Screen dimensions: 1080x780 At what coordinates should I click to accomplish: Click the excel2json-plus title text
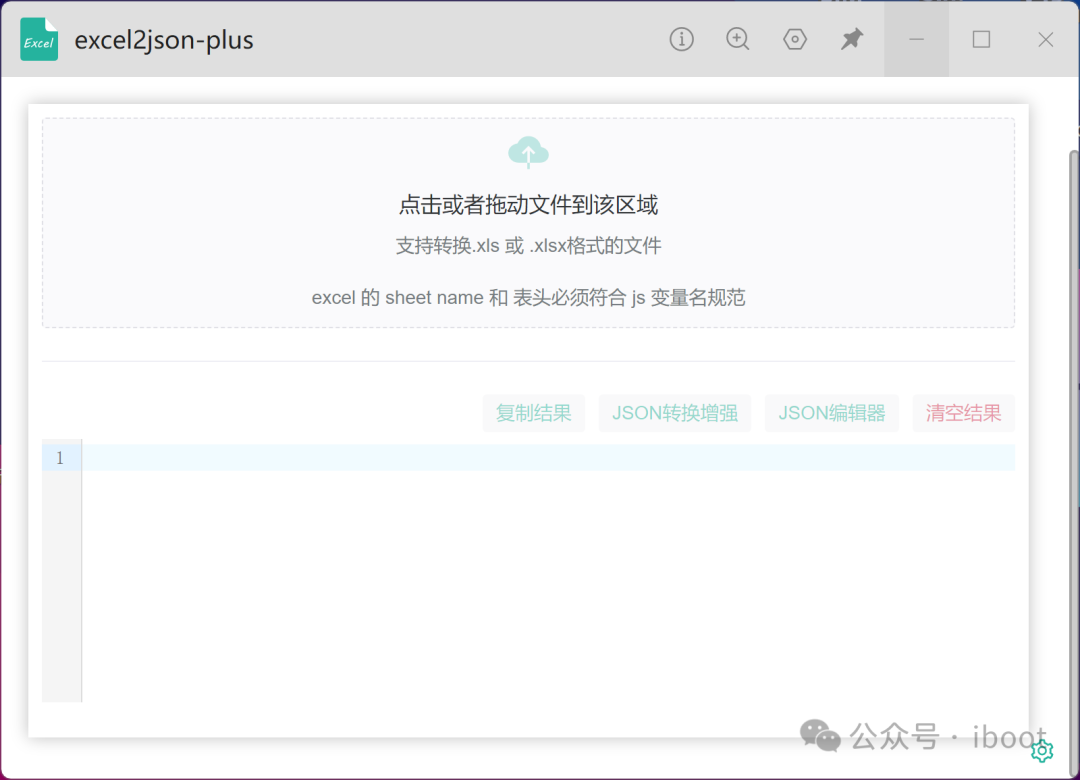[164, 40]
